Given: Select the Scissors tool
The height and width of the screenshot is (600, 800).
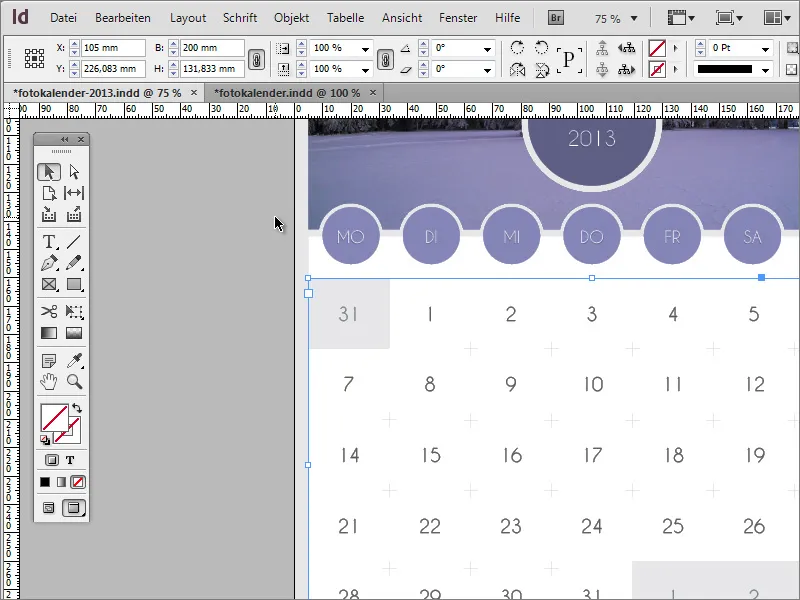Looking at the screenshot, I should tap(49, 311).
